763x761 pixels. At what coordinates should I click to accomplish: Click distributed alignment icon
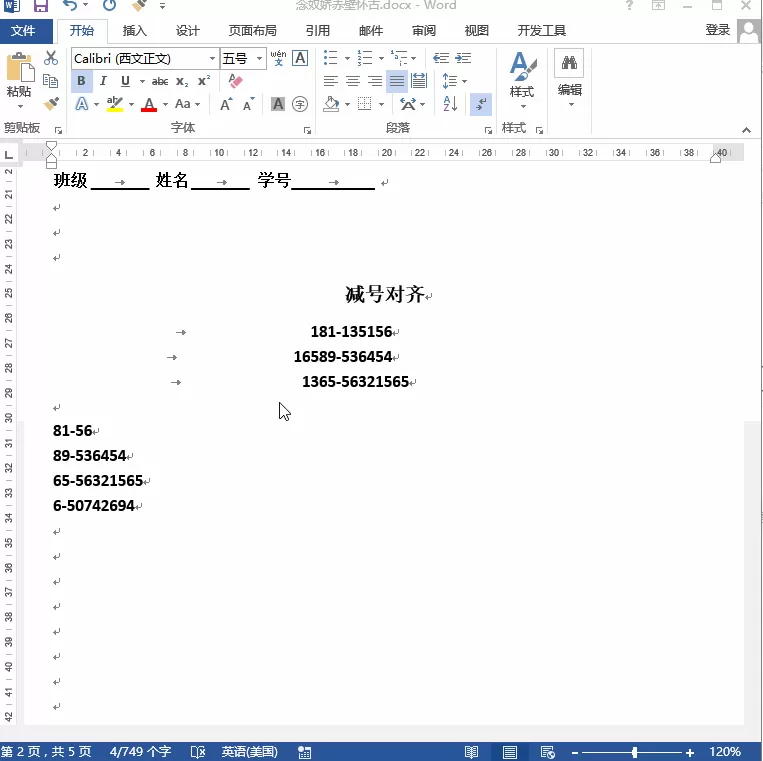419,81
